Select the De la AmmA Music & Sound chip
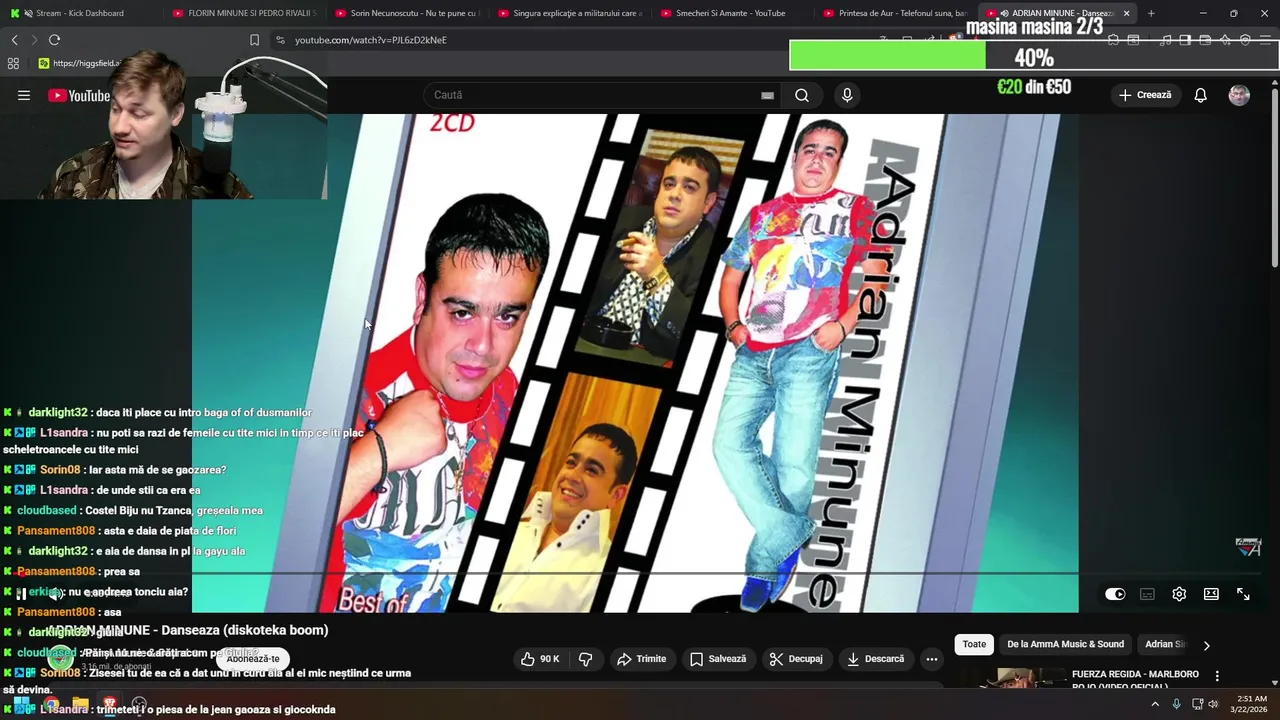This screenshot has width=1280, height=720. (x=1065, y=645)
